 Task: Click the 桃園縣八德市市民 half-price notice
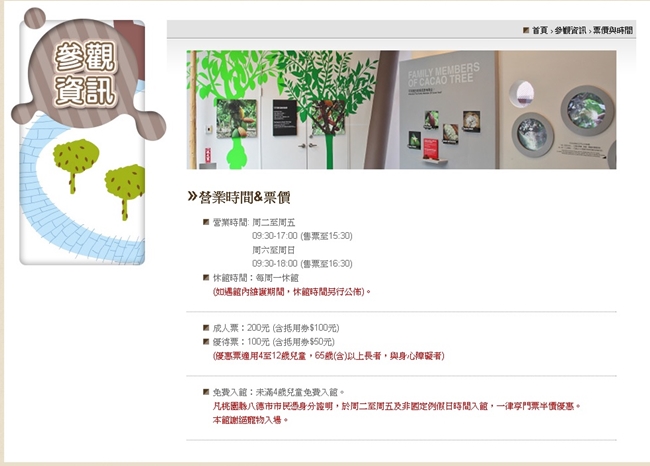[x=396, y=406]
